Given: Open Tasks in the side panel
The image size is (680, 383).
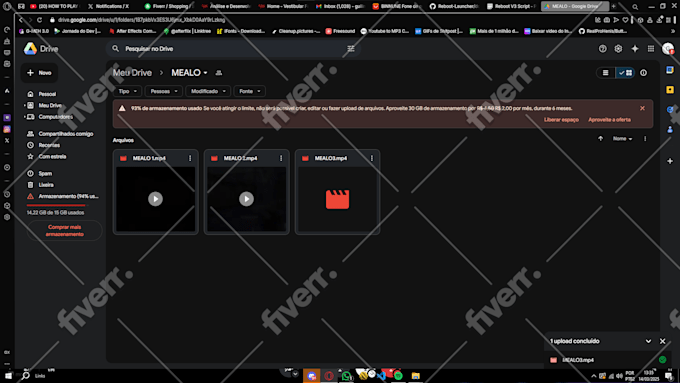Looking at the screenshot, I should pos(670,109).
